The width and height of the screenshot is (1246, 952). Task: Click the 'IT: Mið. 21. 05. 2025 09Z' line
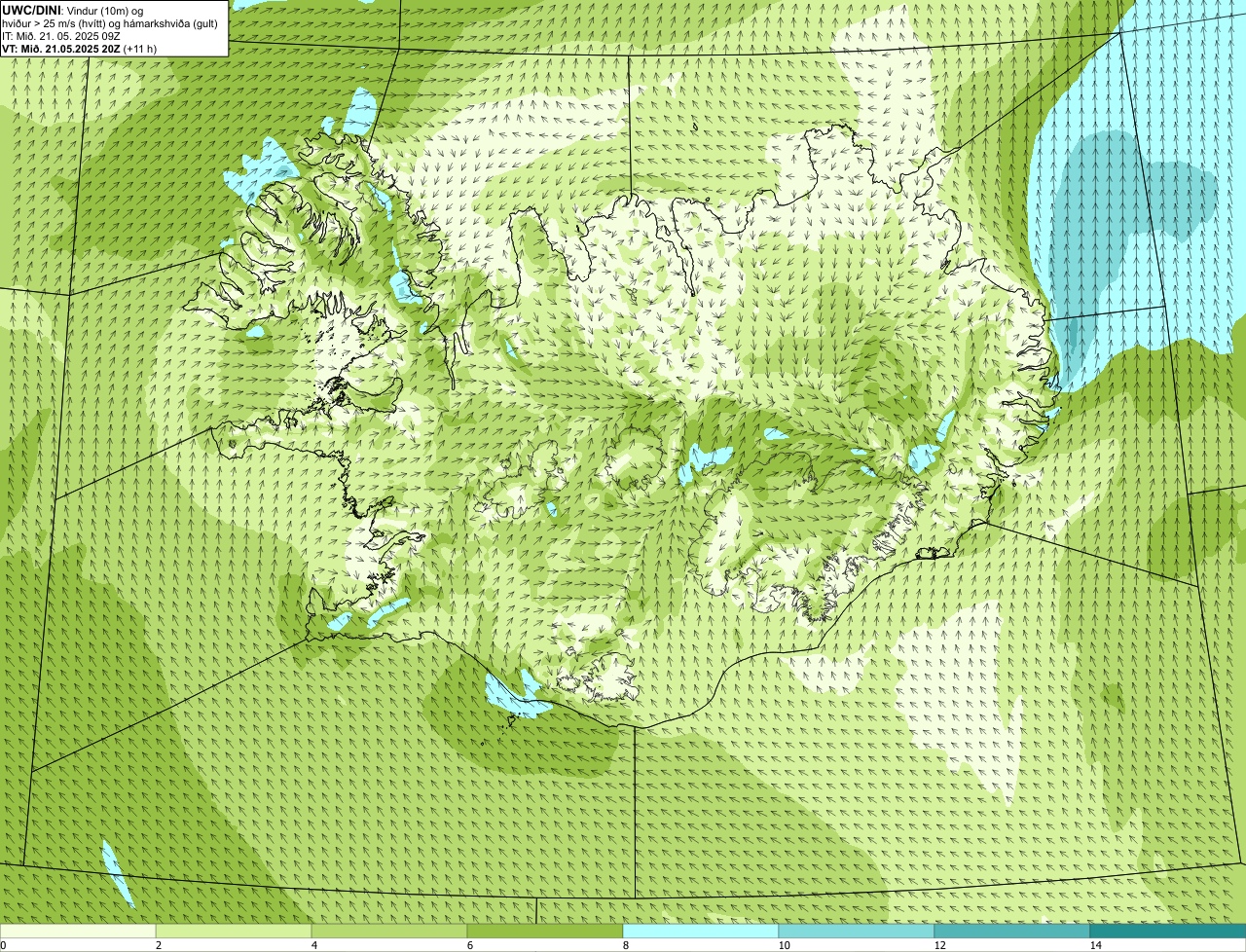61,35
